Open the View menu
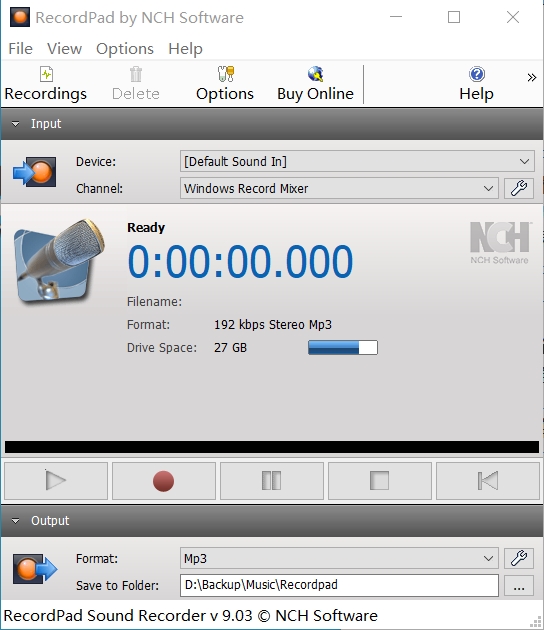The height and width of the screenshot is (630, 544). coord(64,49)
